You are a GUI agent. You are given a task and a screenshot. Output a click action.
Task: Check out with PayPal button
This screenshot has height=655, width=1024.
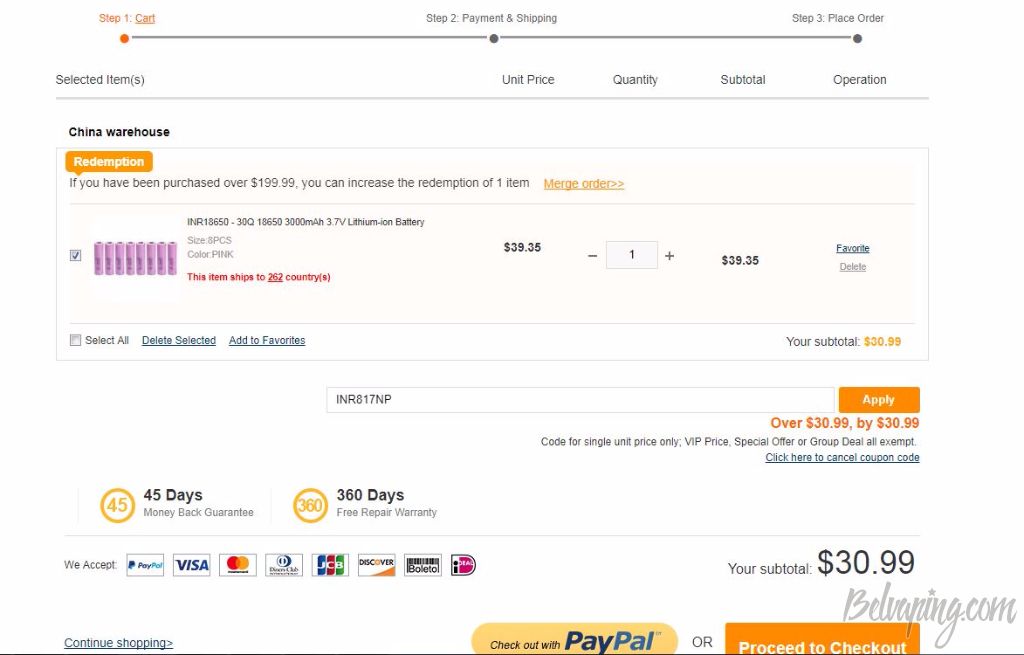click(575, 639)
